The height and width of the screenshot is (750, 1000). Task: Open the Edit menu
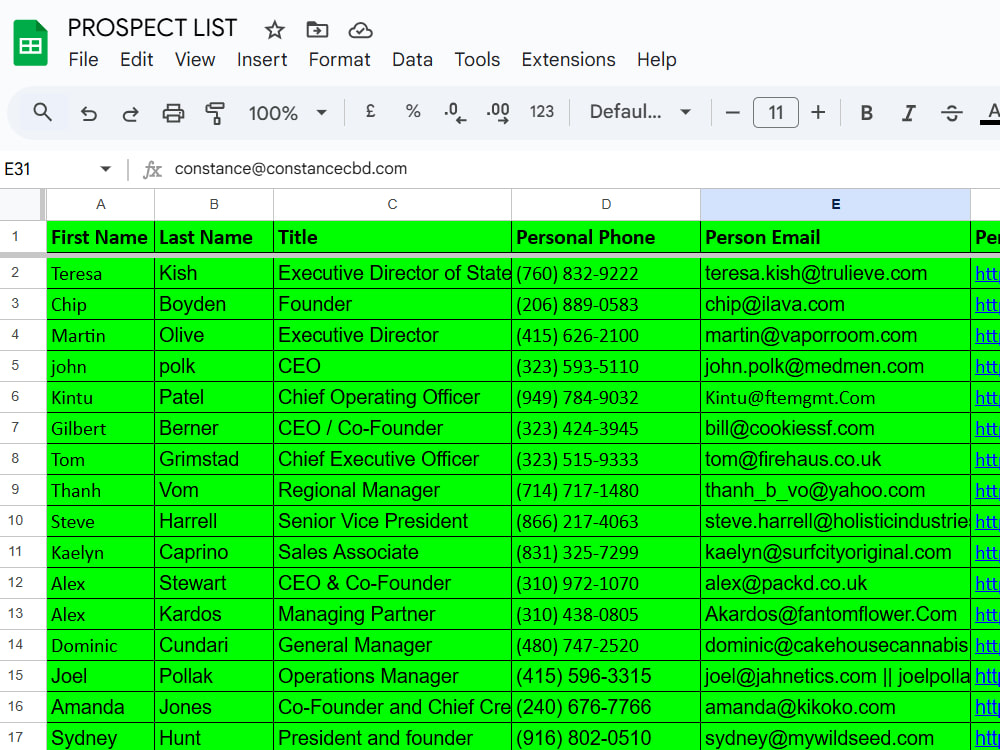[136, 59]
